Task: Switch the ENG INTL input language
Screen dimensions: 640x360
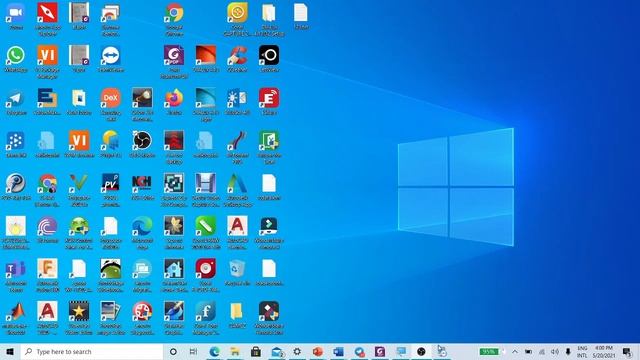Action: tap(582, 351)
